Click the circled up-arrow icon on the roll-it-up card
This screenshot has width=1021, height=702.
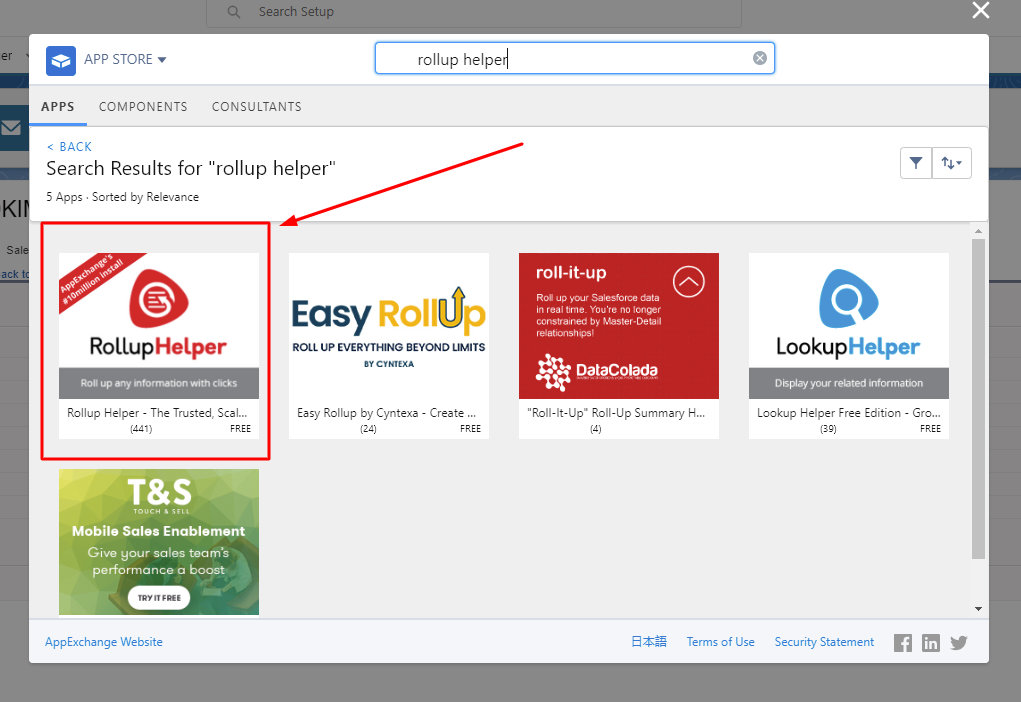[x=688, y=281]
